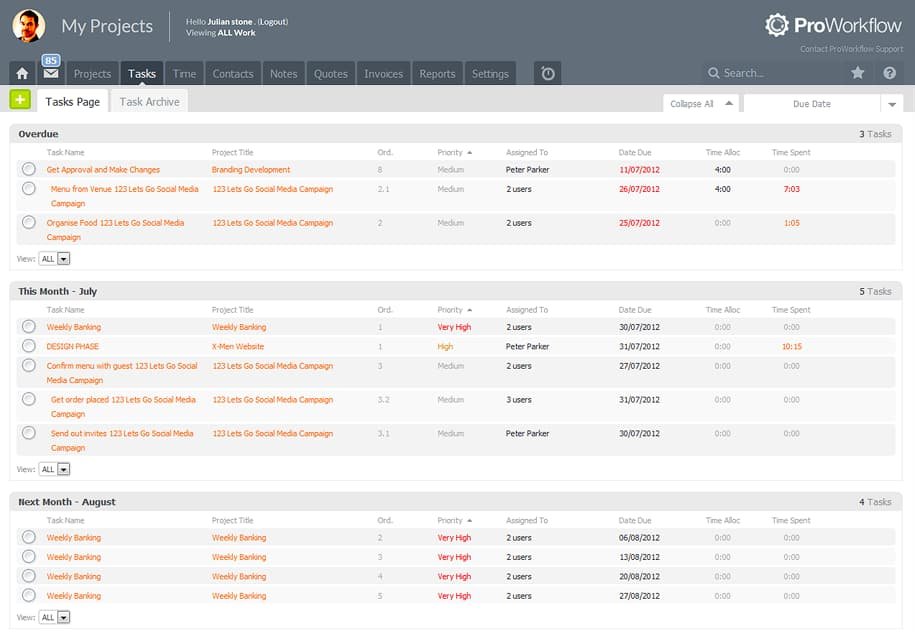Open the Notes tab
The image size is (915, 632).
click(x=284, y=74)
